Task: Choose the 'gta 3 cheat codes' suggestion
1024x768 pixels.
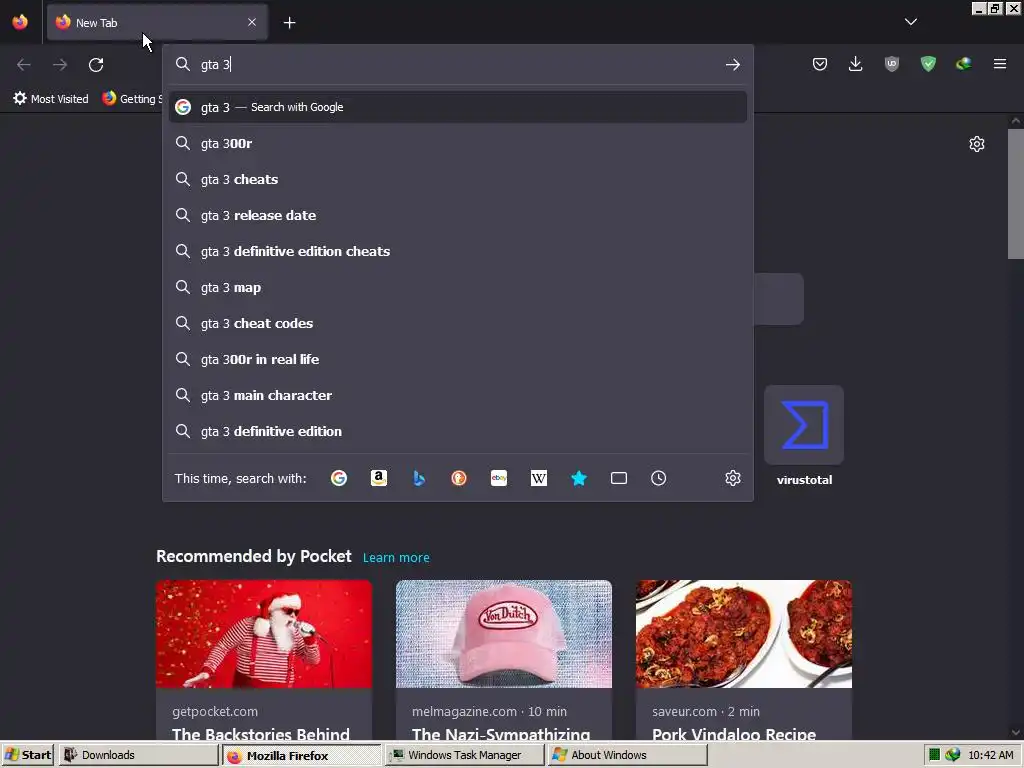Action: (458, 323)
